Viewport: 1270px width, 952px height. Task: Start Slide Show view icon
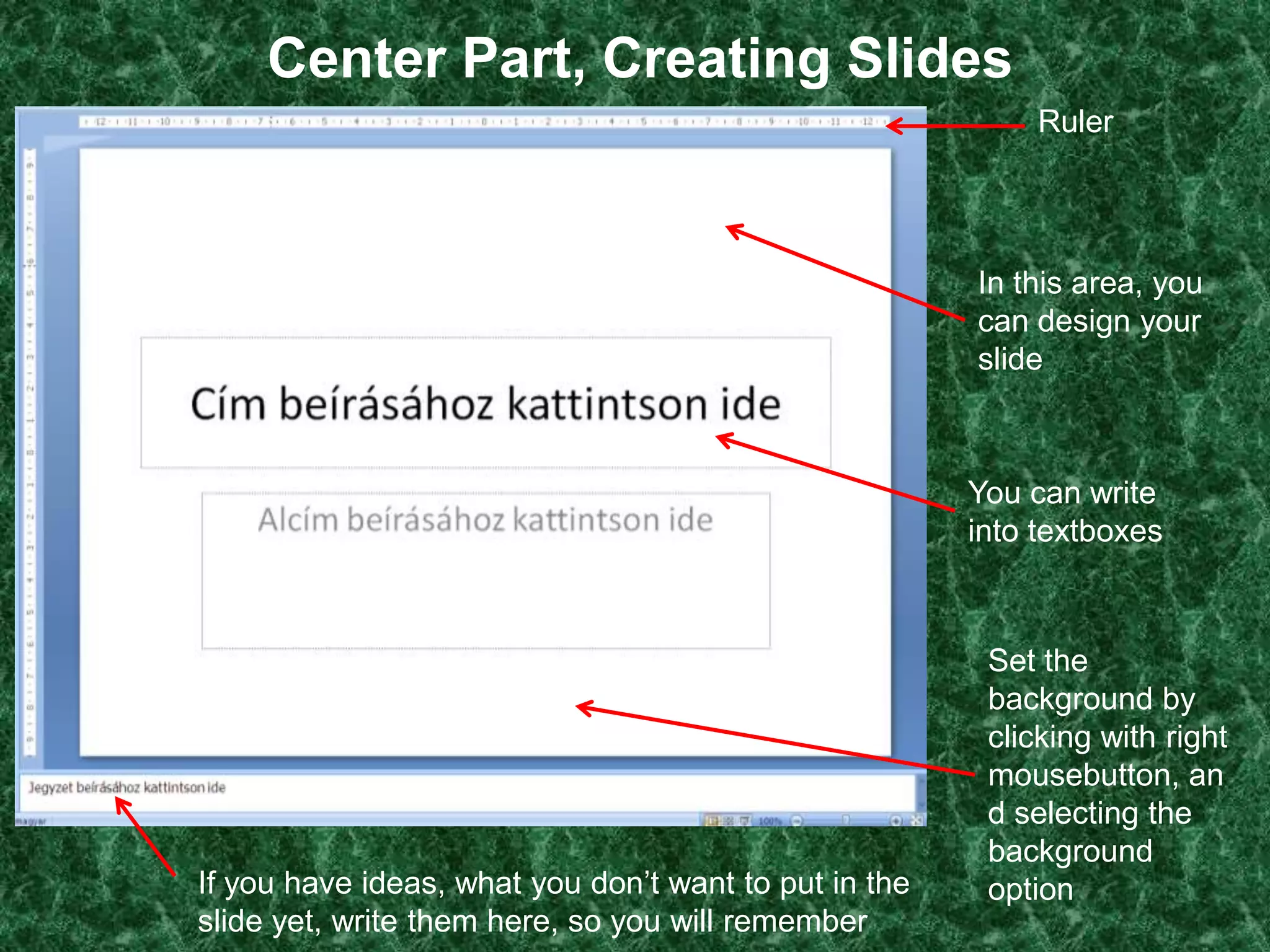click(744, 821)
